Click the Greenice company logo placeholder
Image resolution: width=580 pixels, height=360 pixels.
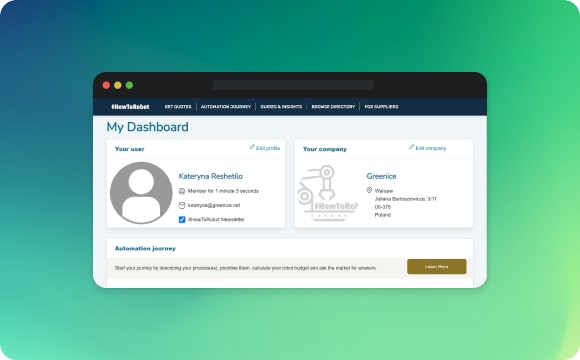coord(328,193)
